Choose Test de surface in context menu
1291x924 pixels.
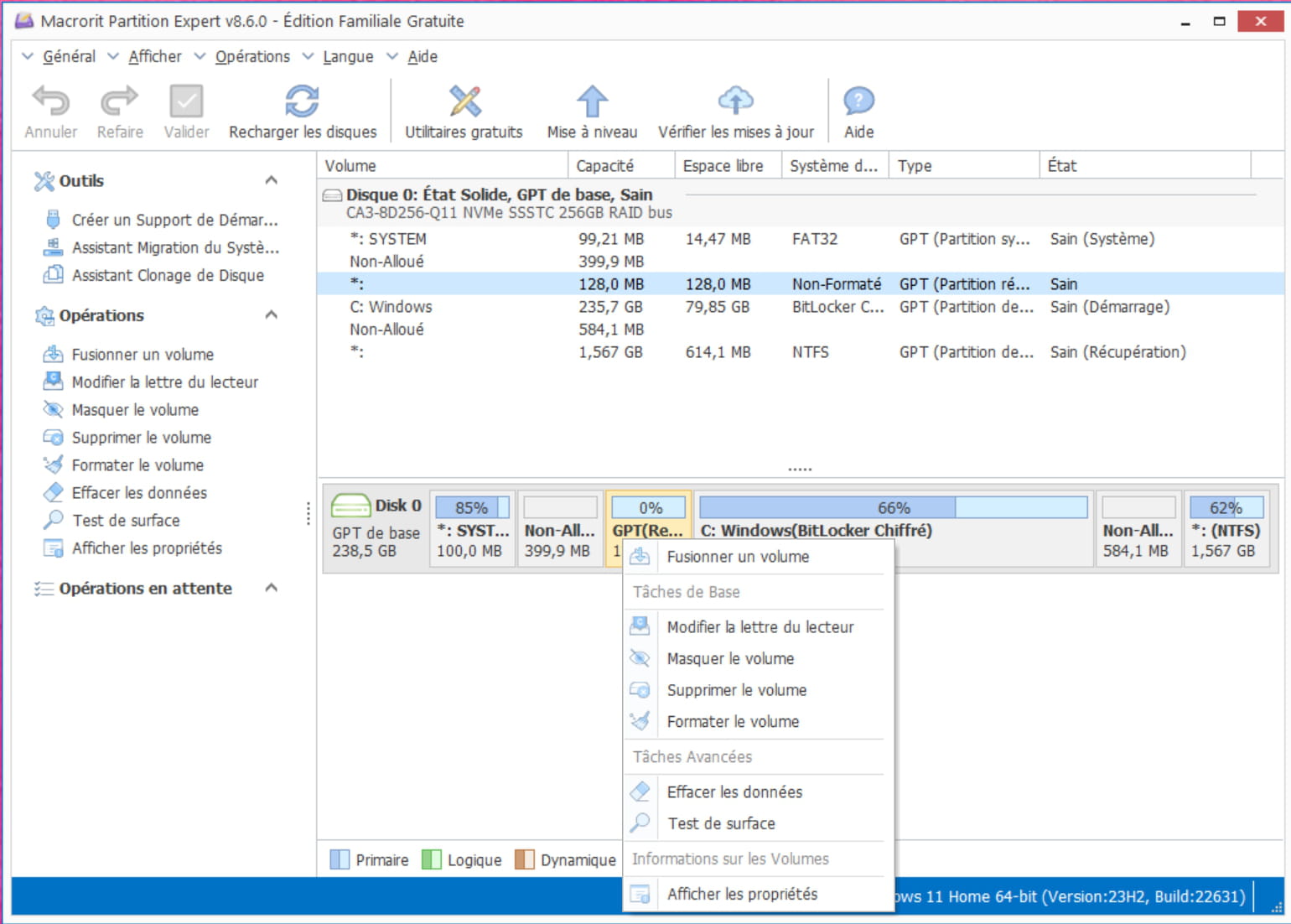pyautogui.click(x=760, y=823)
